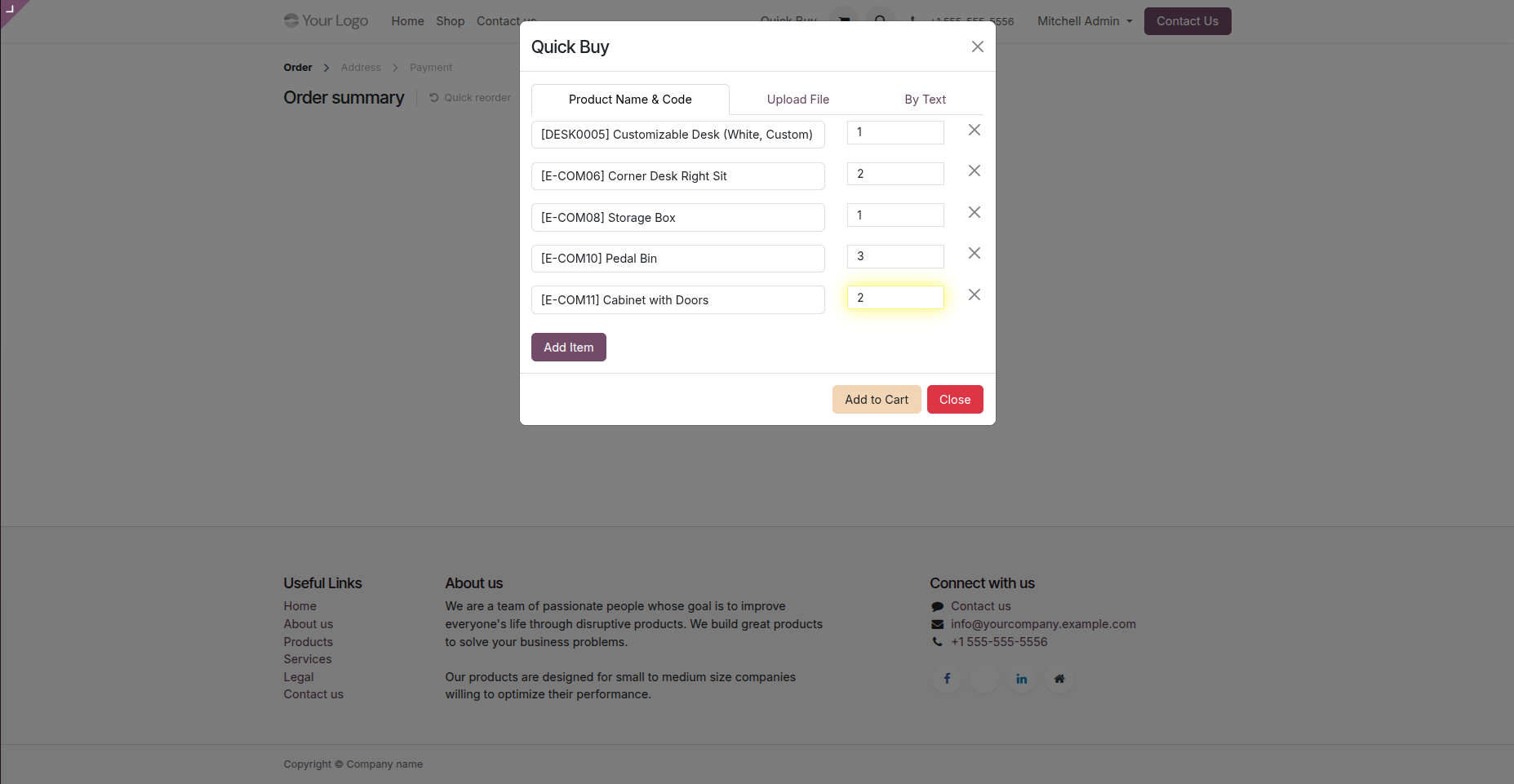The width and height of the screenshot is (1514, 784).
Task: Switch to the Upload File tab
Action: [797, 100]
